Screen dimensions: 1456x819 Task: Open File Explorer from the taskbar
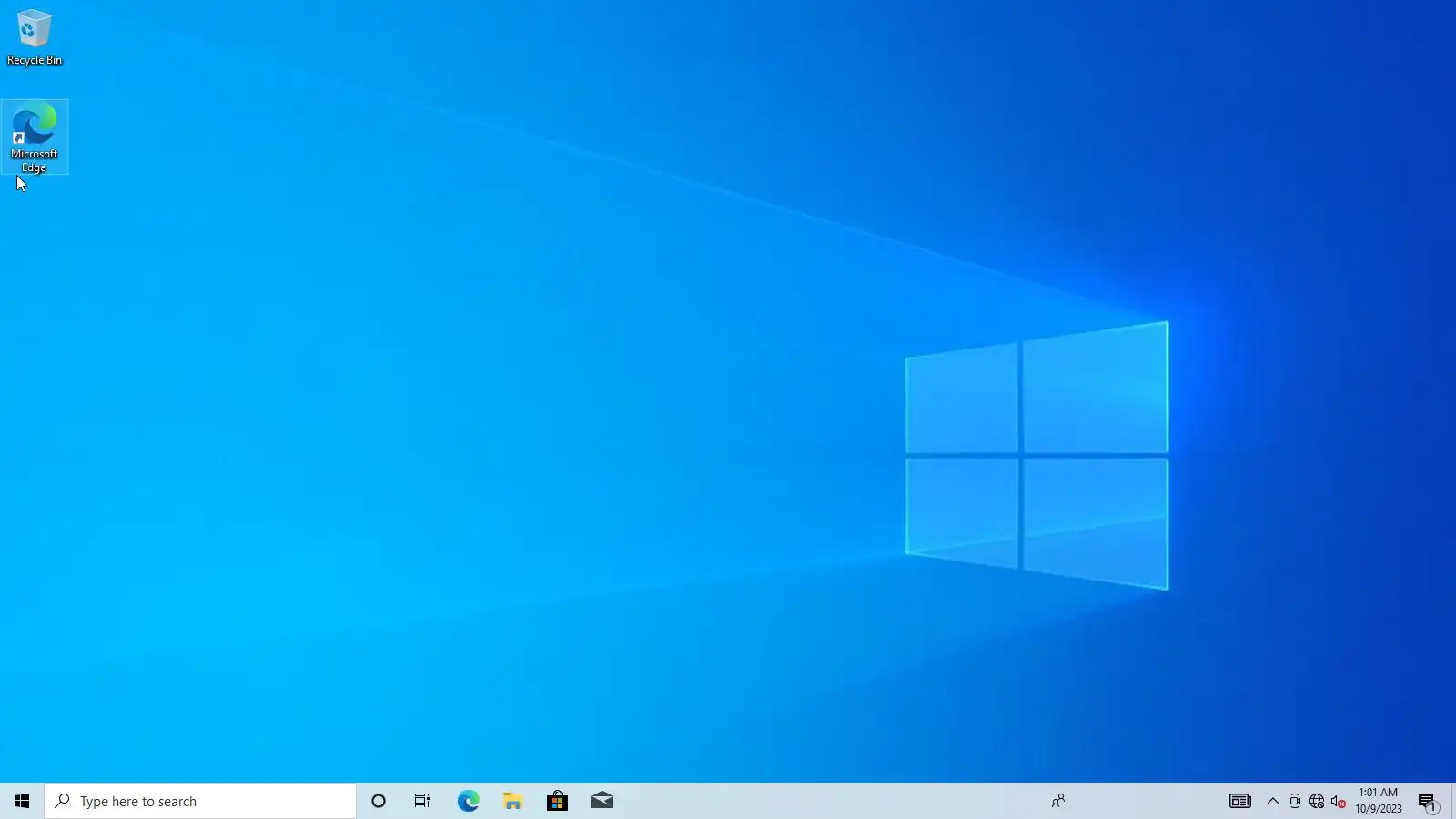pos(512,801)
